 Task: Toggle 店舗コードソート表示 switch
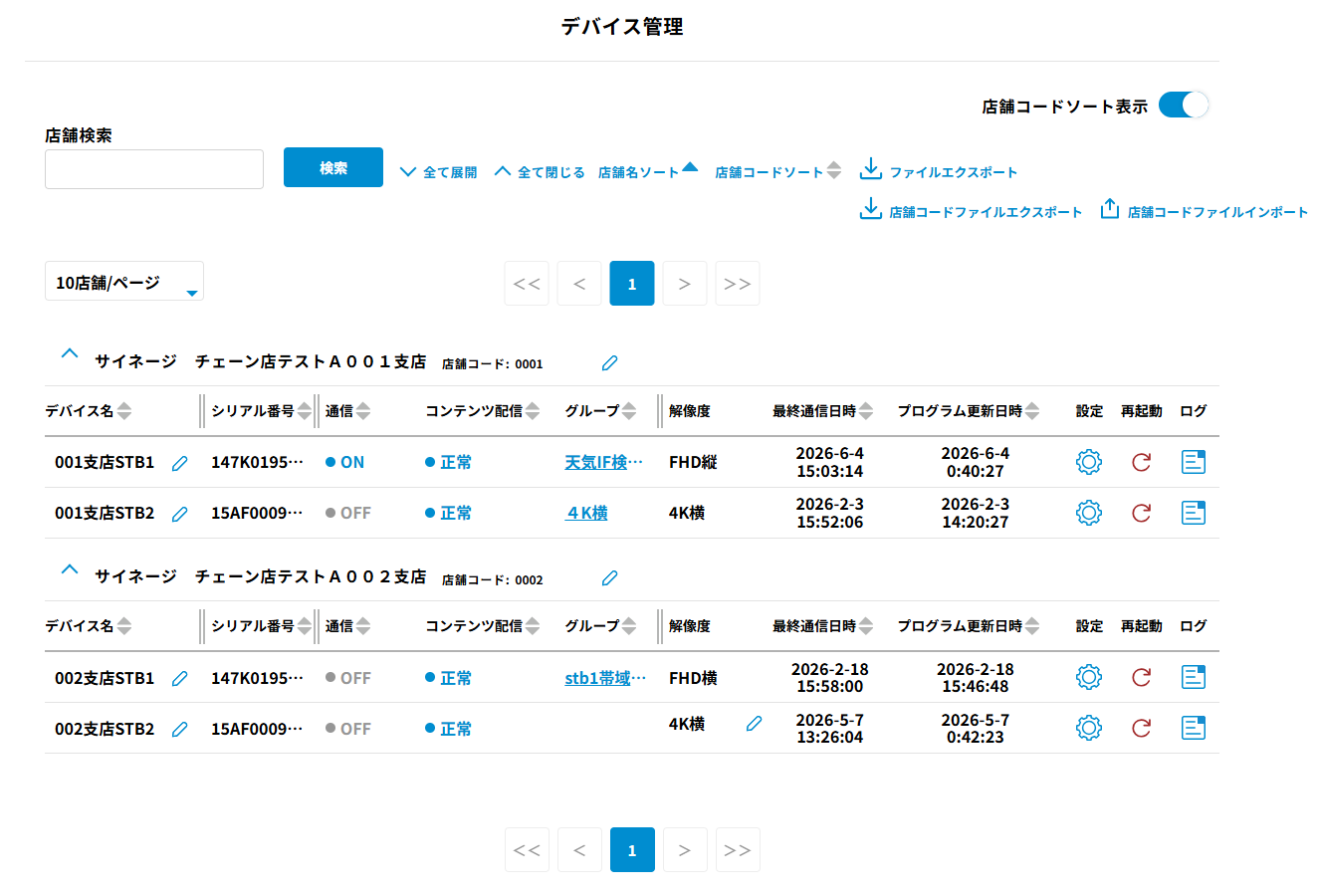click(x=1184, y=105)
